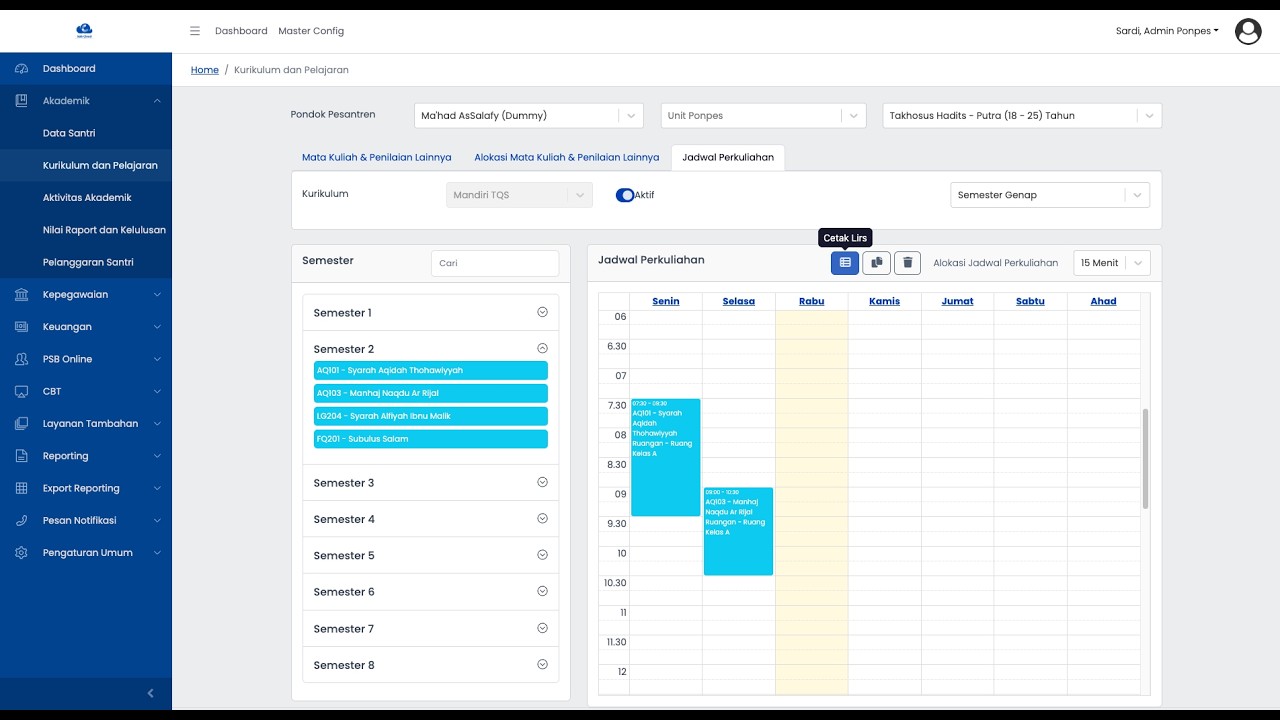This screenshot has height=720, width=1280.
Task: Click the Reporting document icon
Action: pos(22,456)
